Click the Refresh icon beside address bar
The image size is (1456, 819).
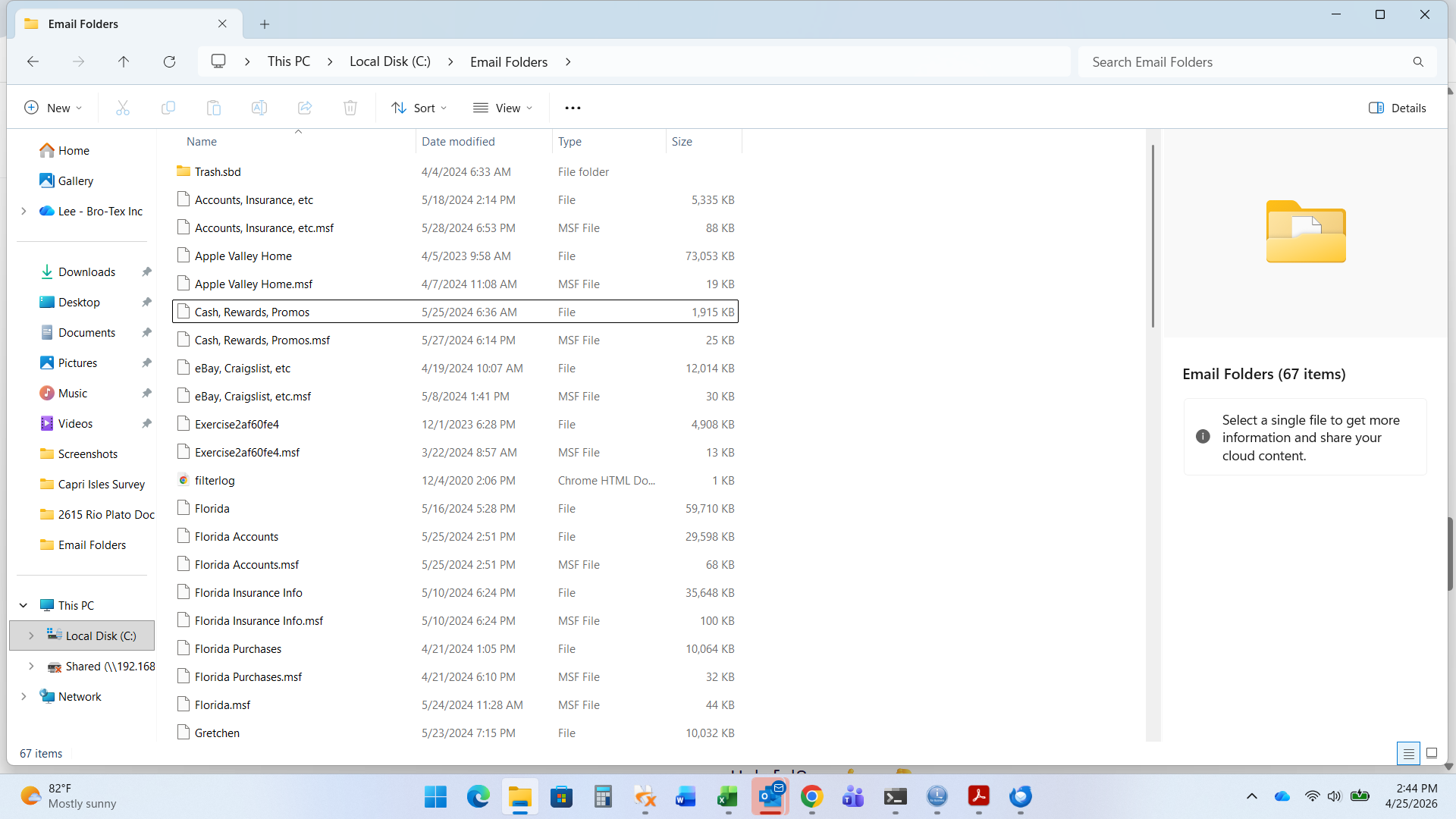[x=169, y=61]
